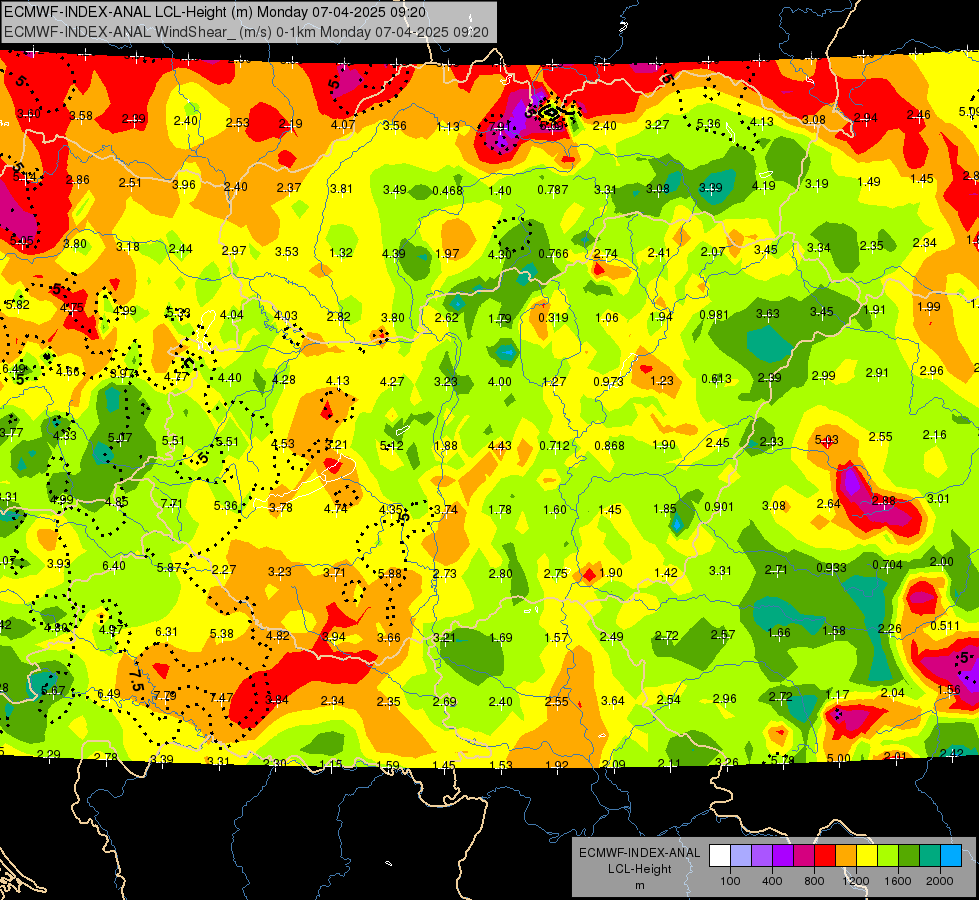979x900 pixels.
Task: Click the white legend swatch below 100
Action: tap(720, 856)
